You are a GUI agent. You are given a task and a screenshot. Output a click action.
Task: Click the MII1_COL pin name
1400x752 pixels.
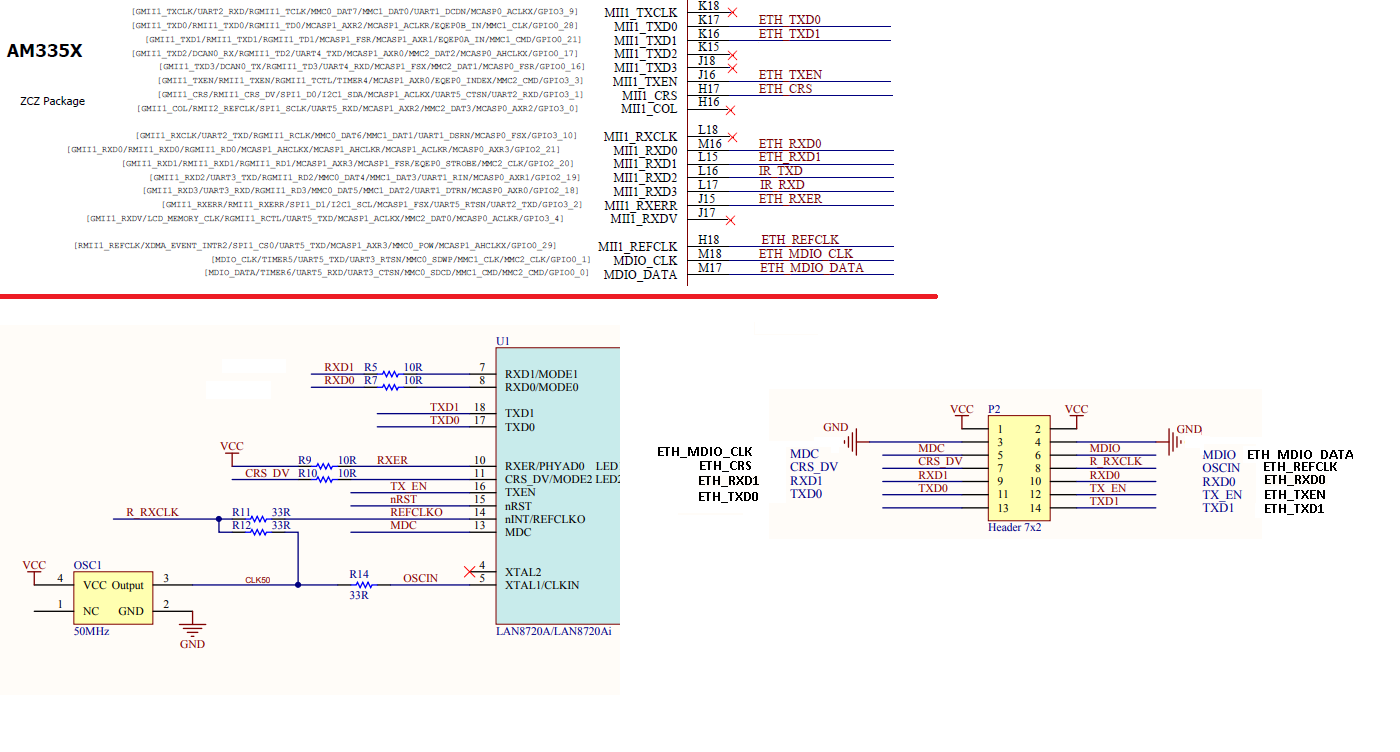click(648, 109)
